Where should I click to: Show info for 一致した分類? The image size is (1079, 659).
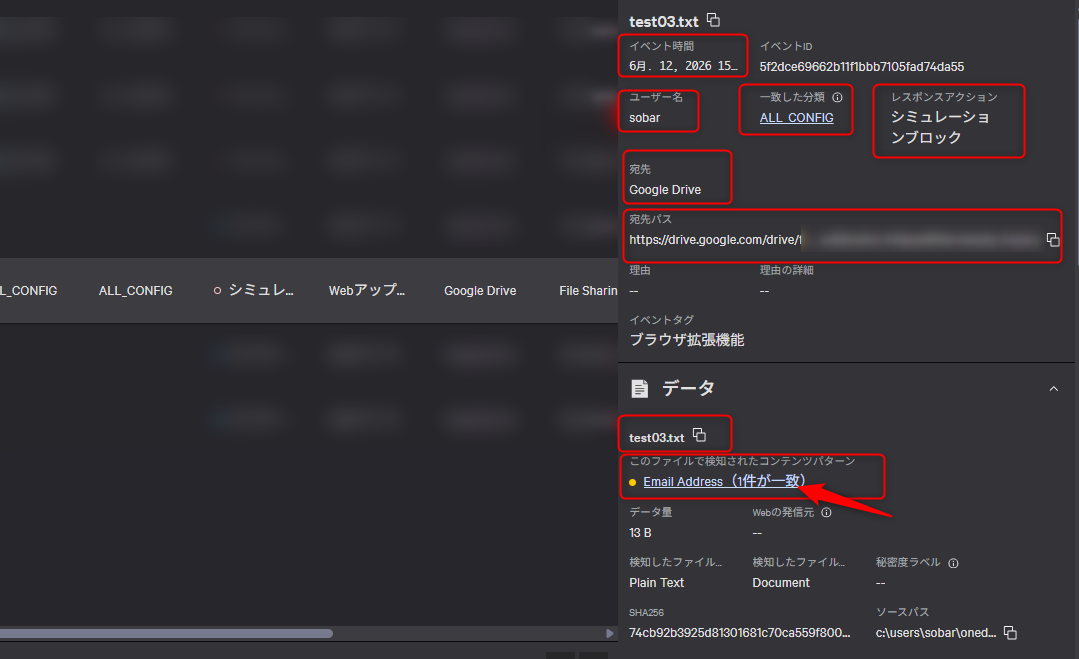point(837,97)
